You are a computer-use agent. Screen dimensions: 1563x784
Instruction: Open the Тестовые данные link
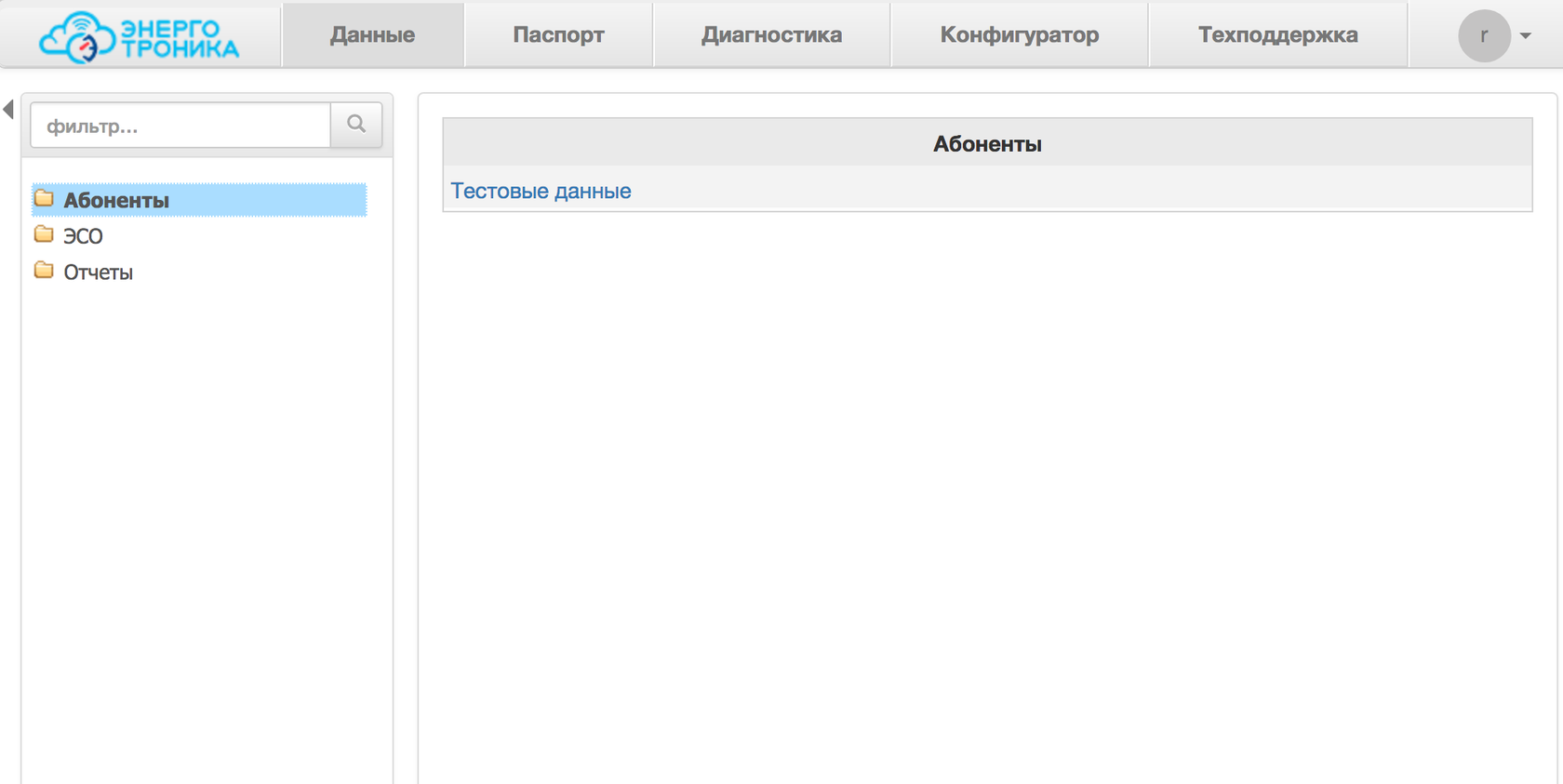[541, 191]
